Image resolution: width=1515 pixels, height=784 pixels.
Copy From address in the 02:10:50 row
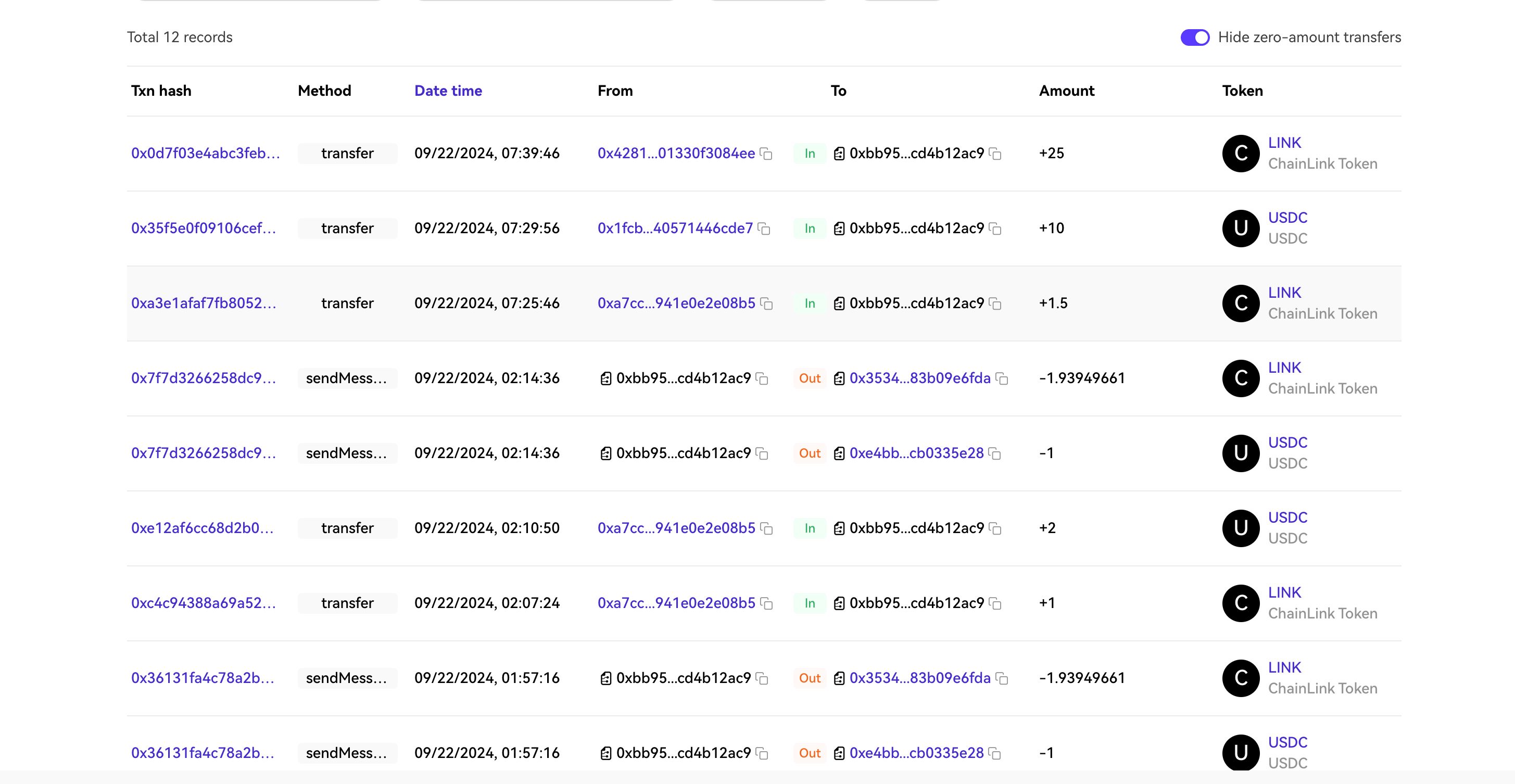click(766, 528)
